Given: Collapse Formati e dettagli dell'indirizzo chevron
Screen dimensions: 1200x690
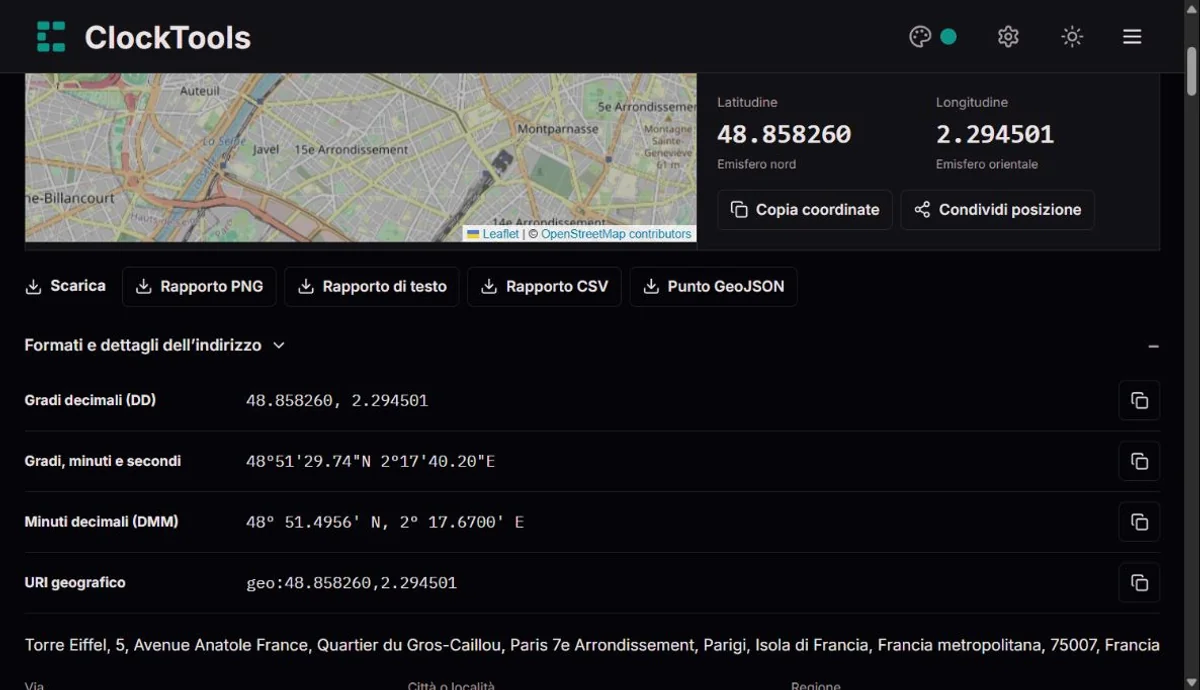Looking at the screenshot, I should pos(279,345).
